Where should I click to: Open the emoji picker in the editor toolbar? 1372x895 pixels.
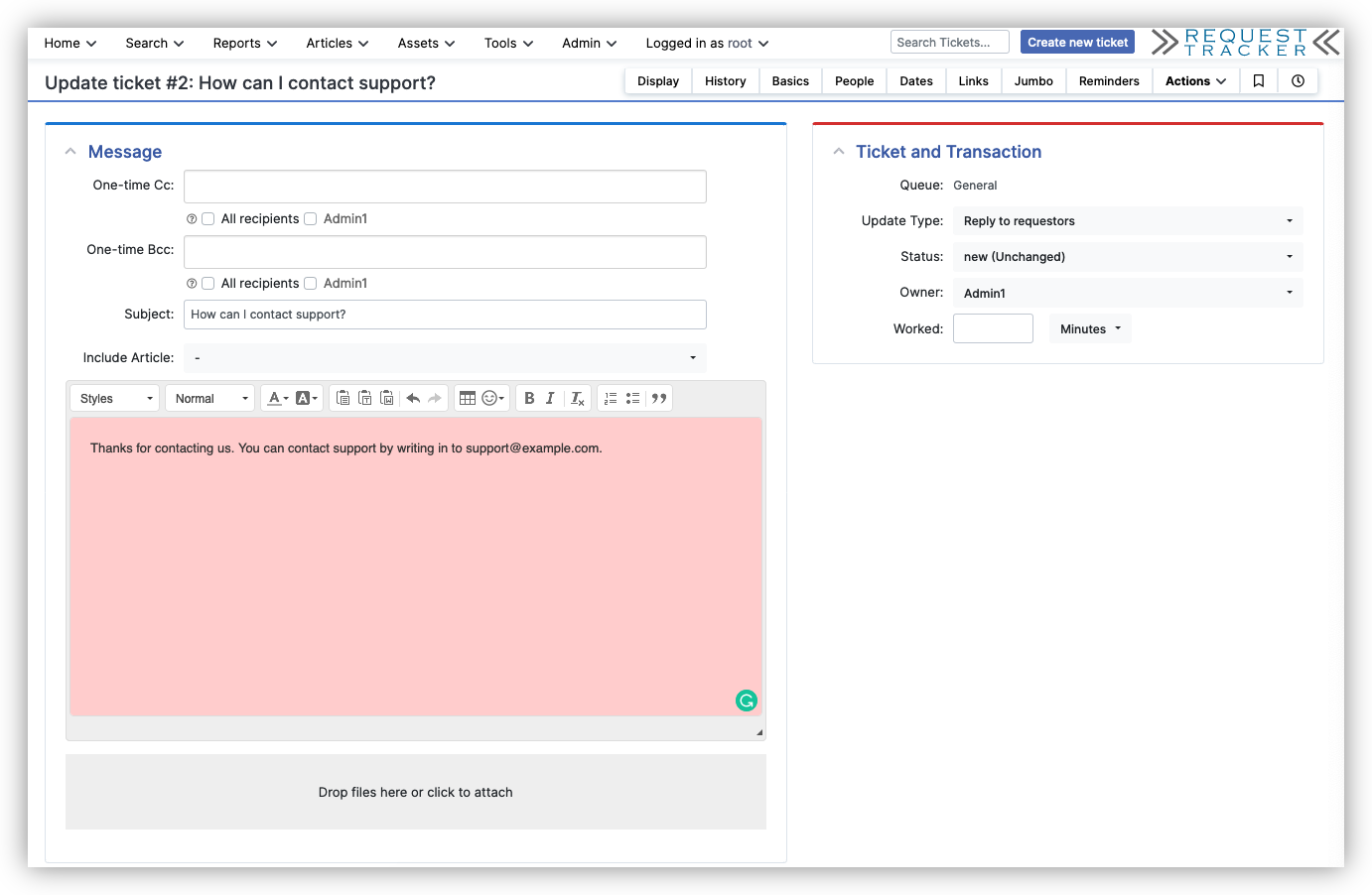tap(488, 397)
